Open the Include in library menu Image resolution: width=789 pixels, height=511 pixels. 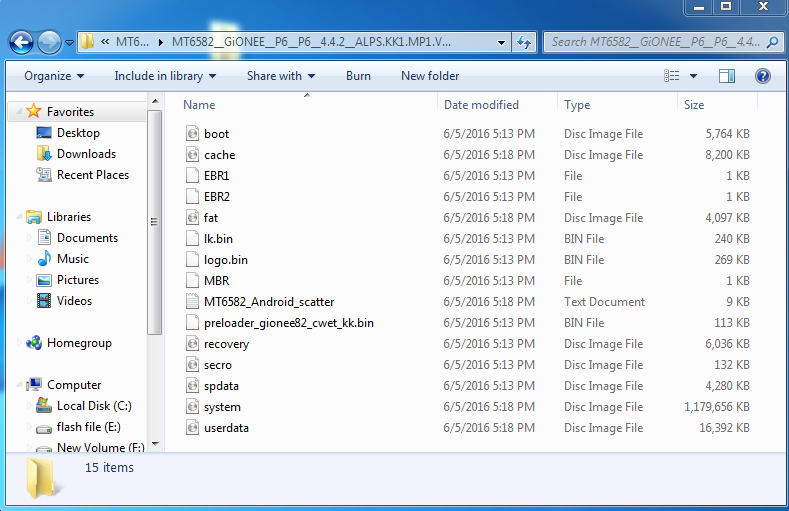pos(165,76)
